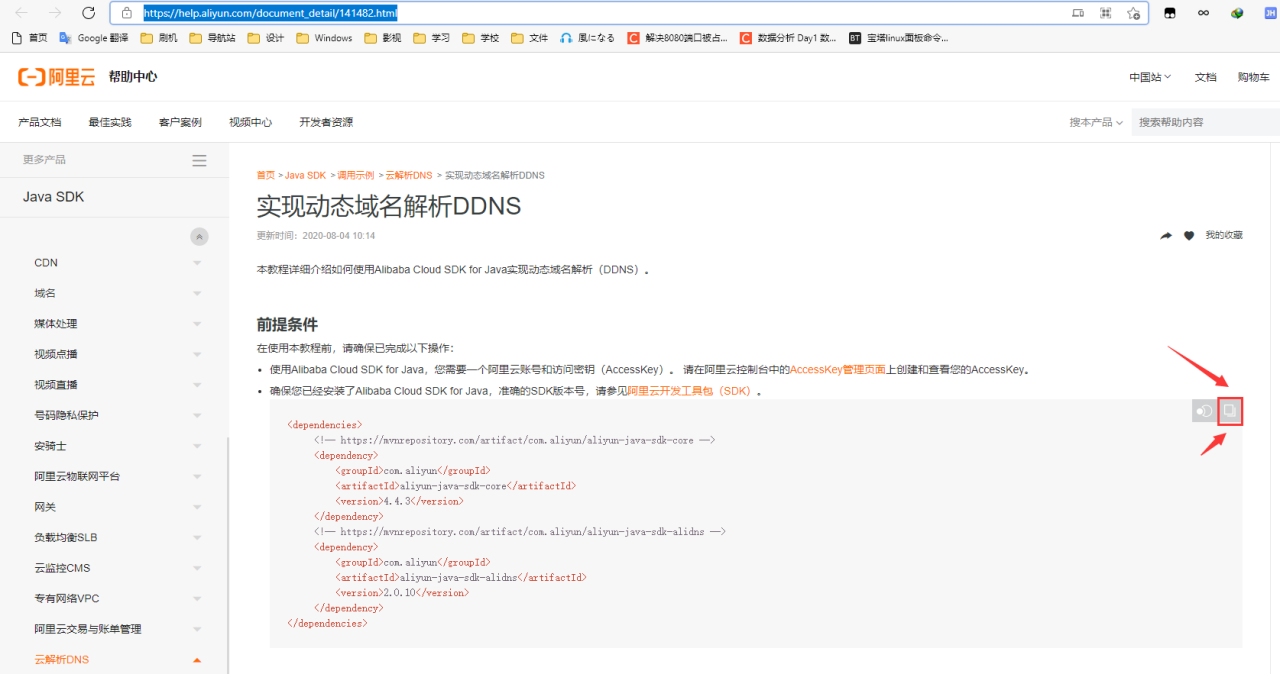Toggle the eye icon on the code block
Viewport: 1280px width, 674px height.
click(1203, 411)
